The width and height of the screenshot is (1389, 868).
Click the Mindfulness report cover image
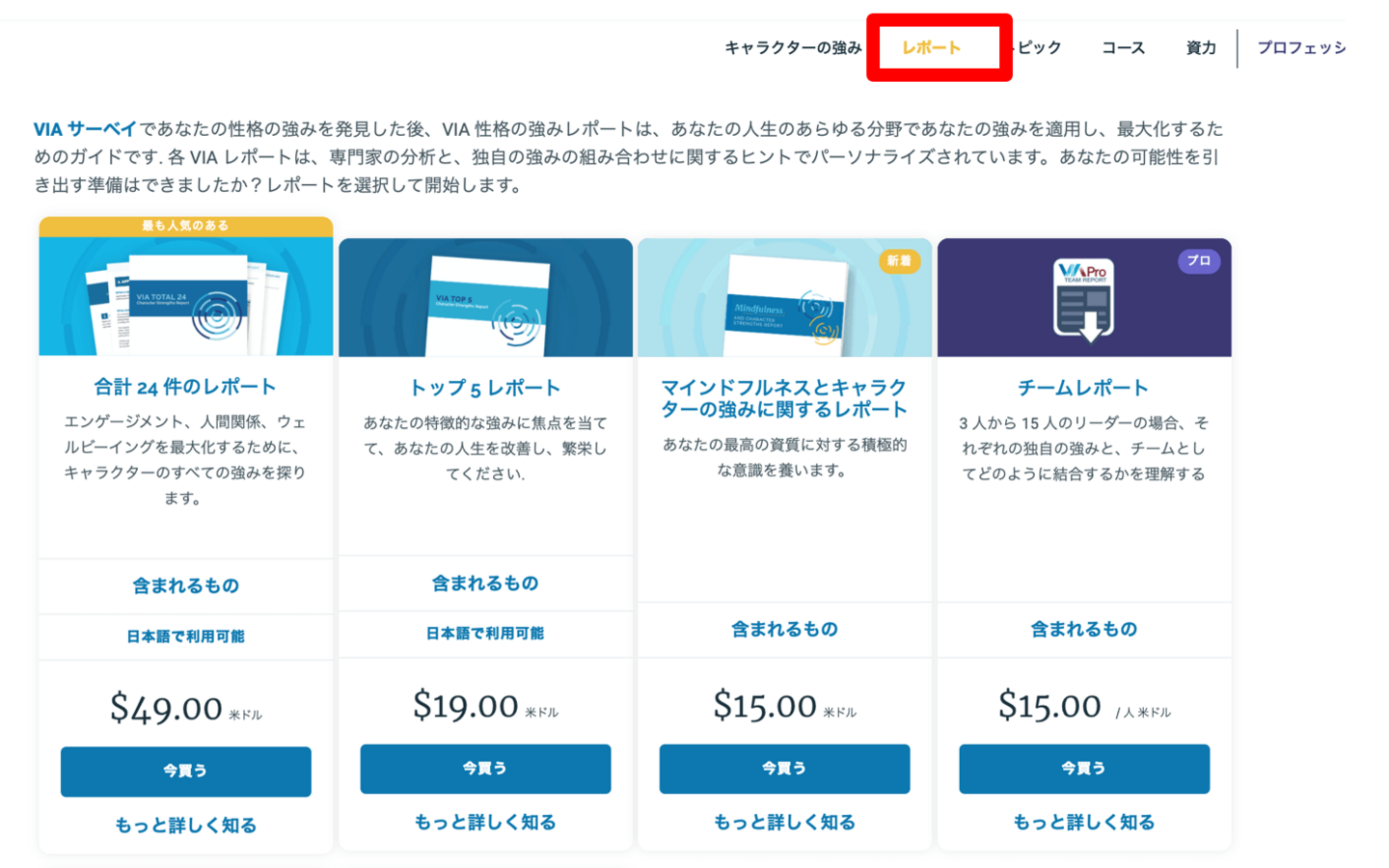click(784, 301)
